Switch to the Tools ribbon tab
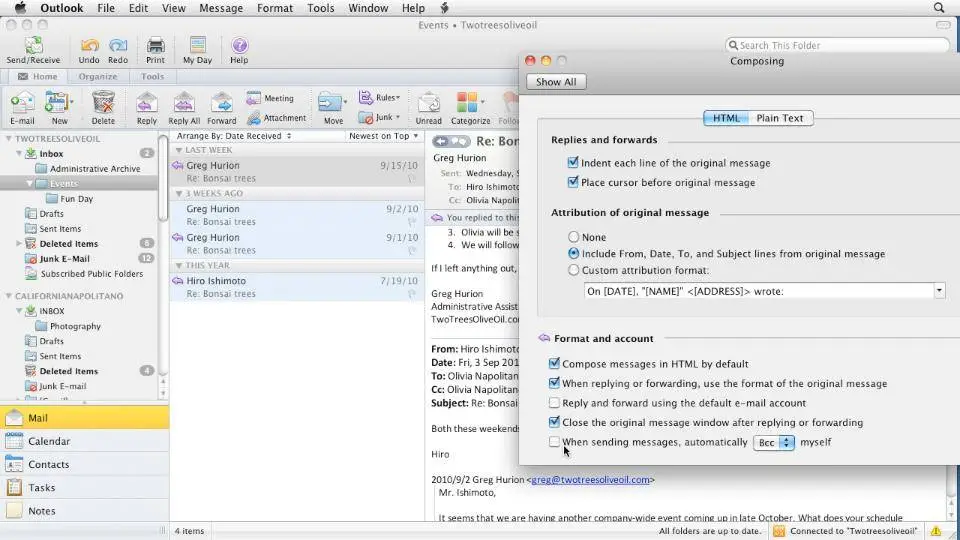Viewport: 960px width, 540px height. pos(152,77)
